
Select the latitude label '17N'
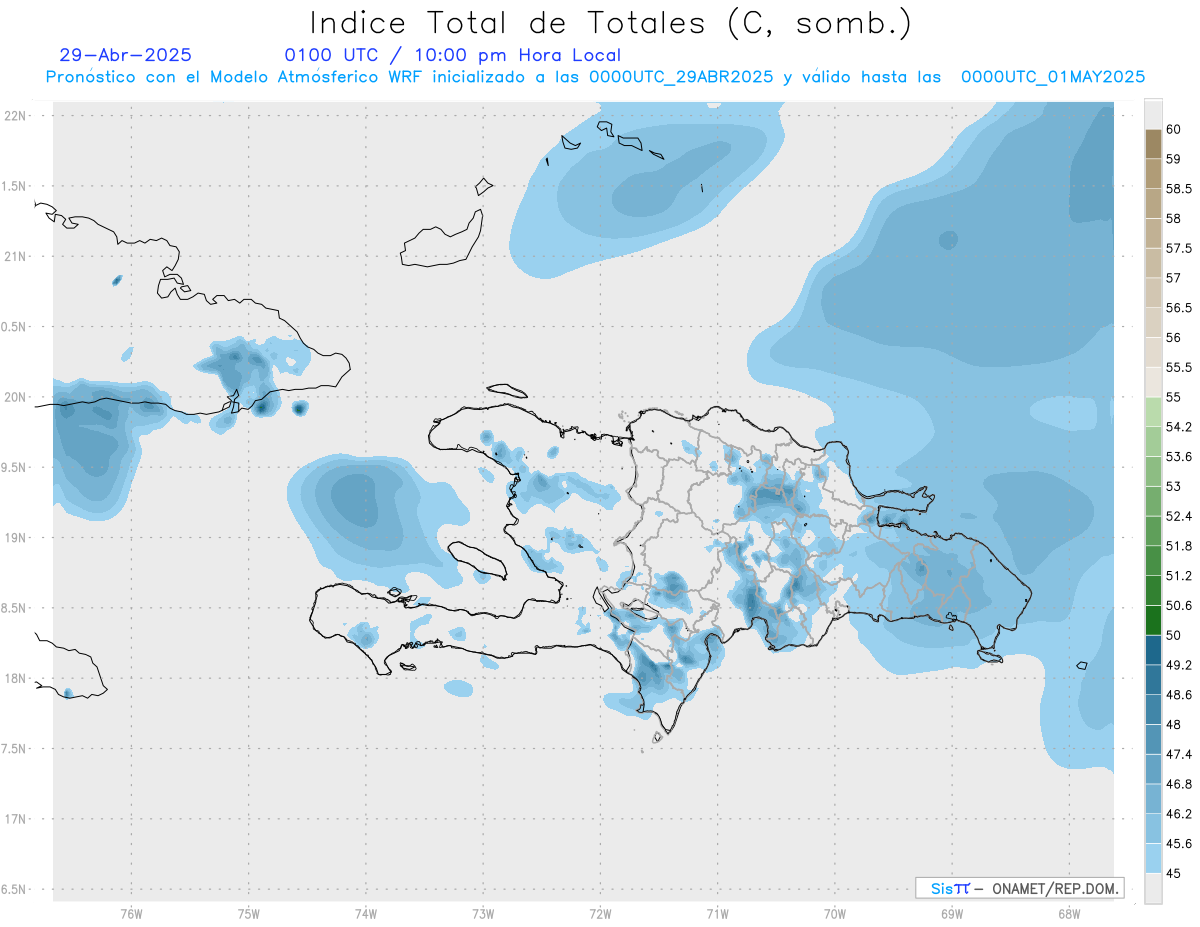(15, 819)
